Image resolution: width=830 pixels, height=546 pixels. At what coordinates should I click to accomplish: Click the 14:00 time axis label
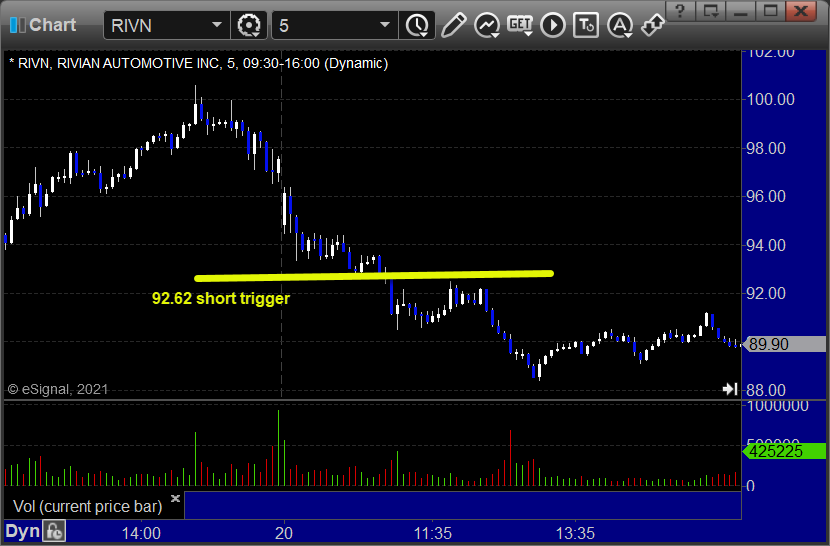pyautogui.click(x=141, y=533)
